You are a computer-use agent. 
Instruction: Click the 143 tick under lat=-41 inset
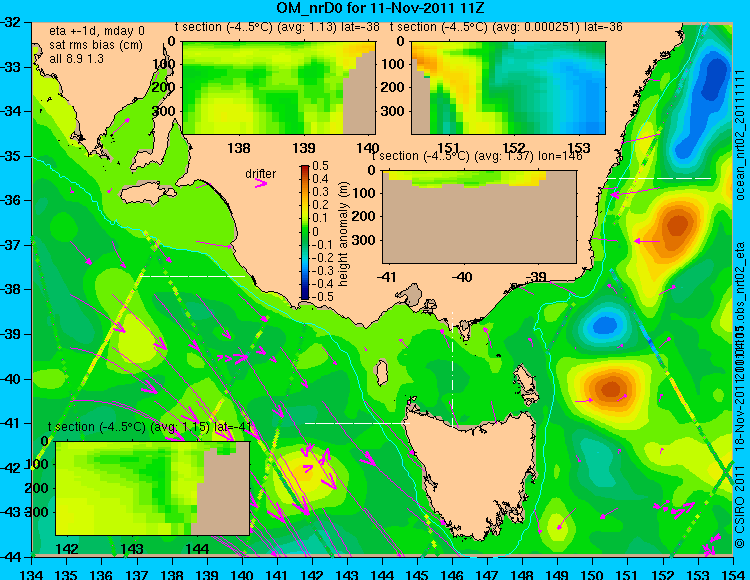[x=132, y=549]
